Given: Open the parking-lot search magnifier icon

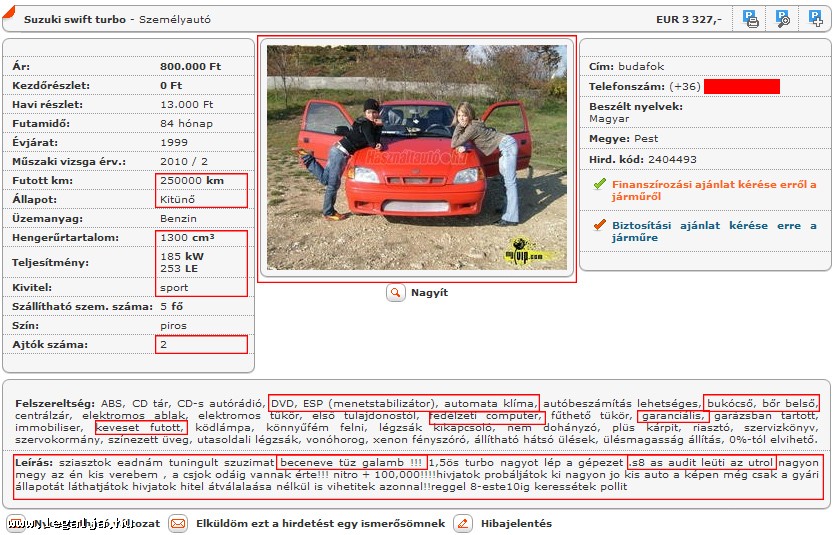Looking at the screenshot, I should coord(782,19).
